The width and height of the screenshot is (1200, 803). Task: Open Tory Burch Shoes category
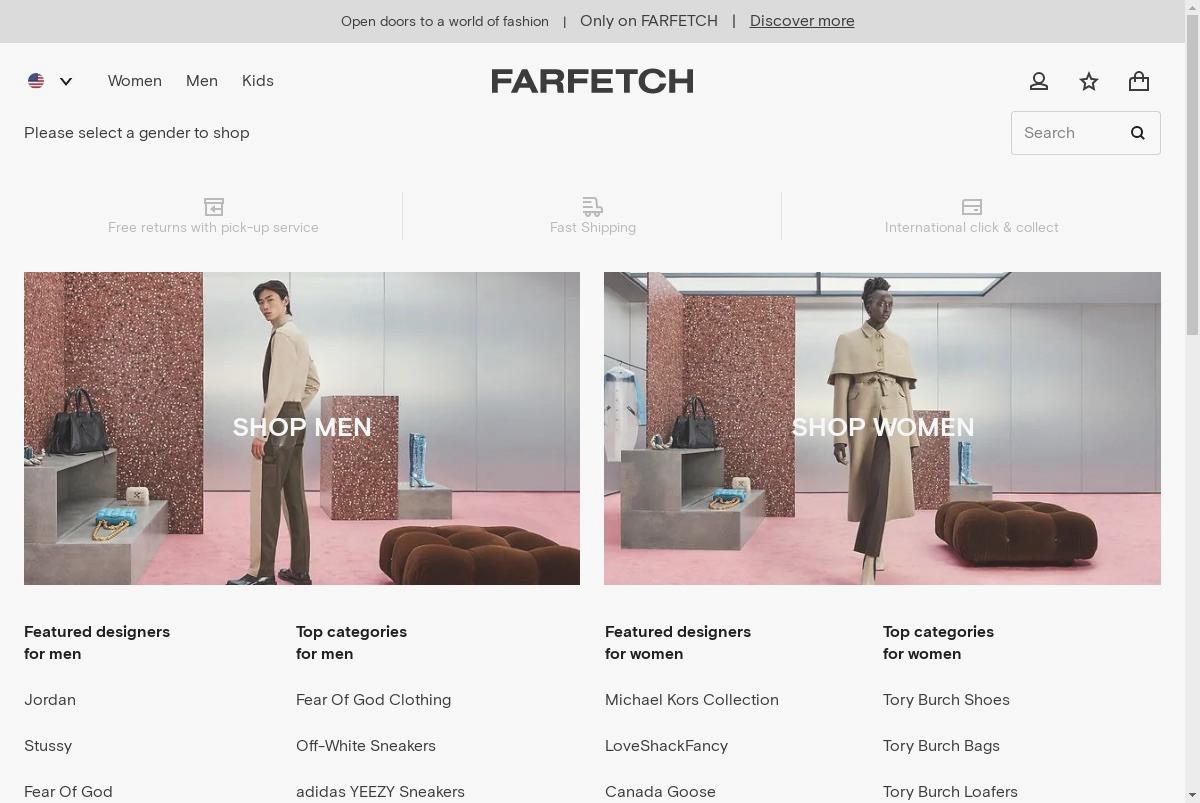click(x=946, y=700)
